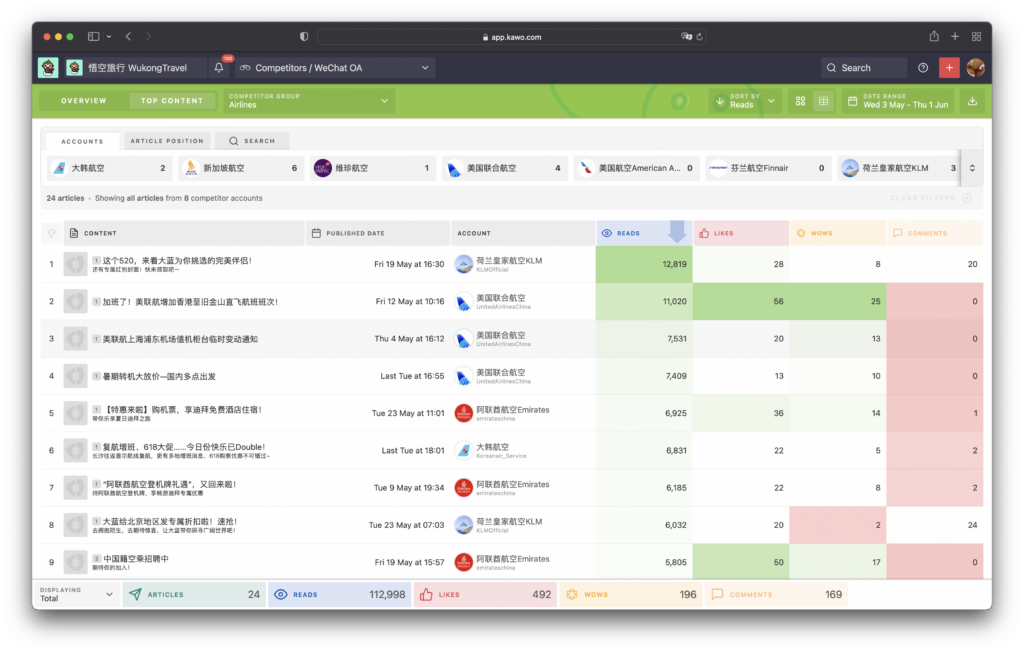Image resolution: width=1024 pixels, height=652 pixels.
Task: Open the Safari sidebar dropdown chevron
Action: point(108,37)
